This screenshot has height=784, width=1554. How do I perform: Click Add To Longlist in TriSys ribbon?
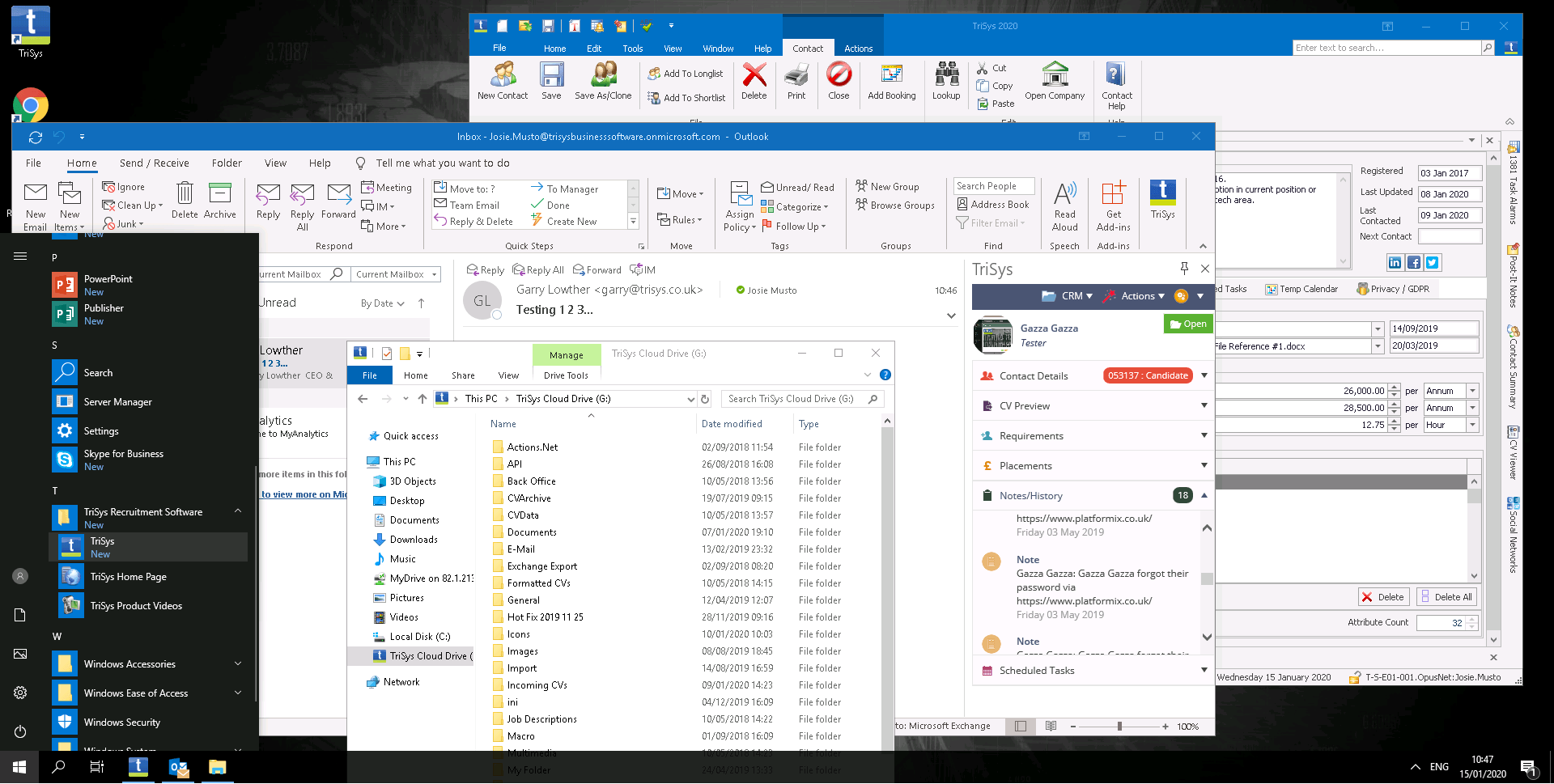[686, 74]
